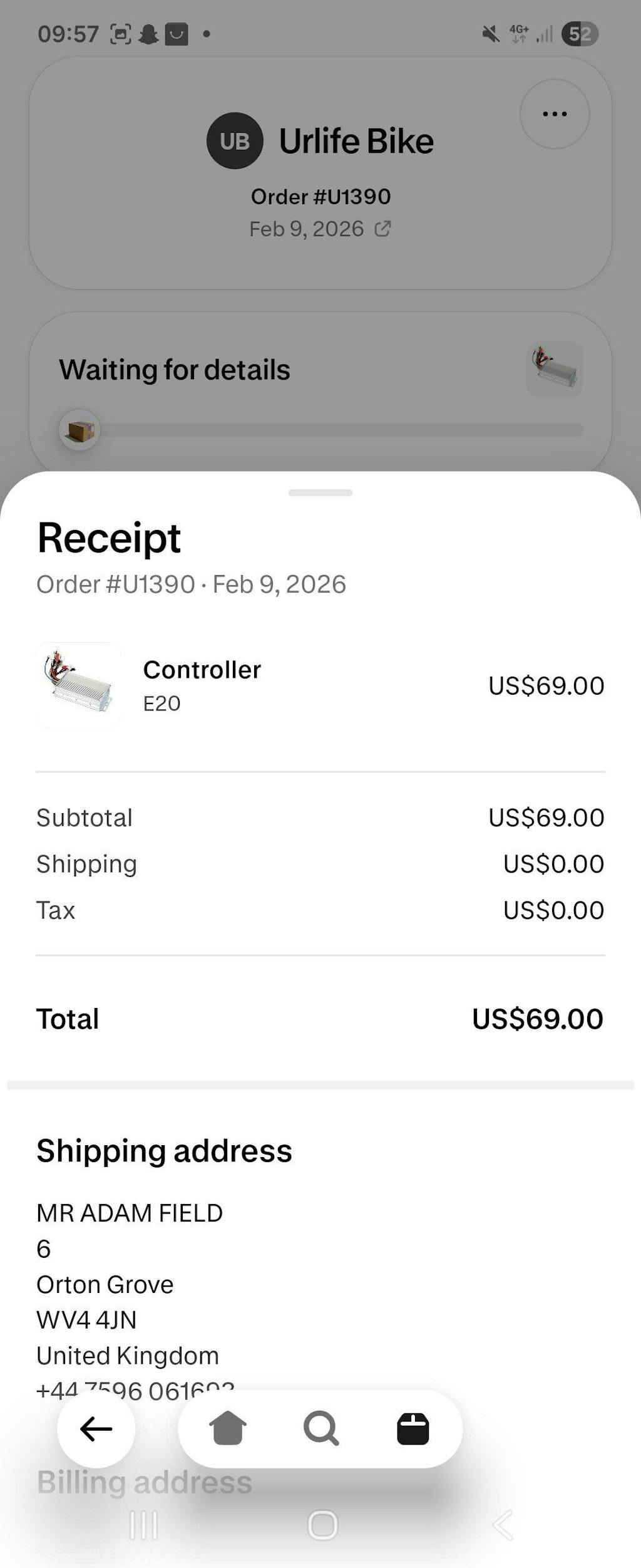641x1568 pixels.
Task: Open the Orders box icon
Action: pos(413,1429)
